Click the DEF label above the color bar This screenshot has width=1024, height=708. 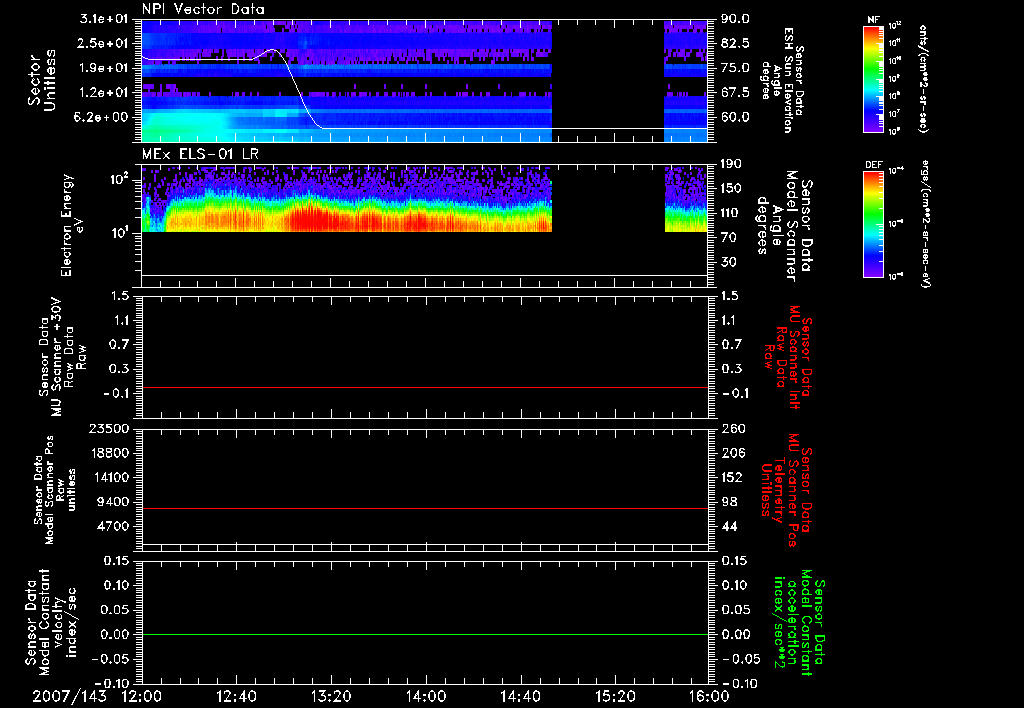[873, 165]
